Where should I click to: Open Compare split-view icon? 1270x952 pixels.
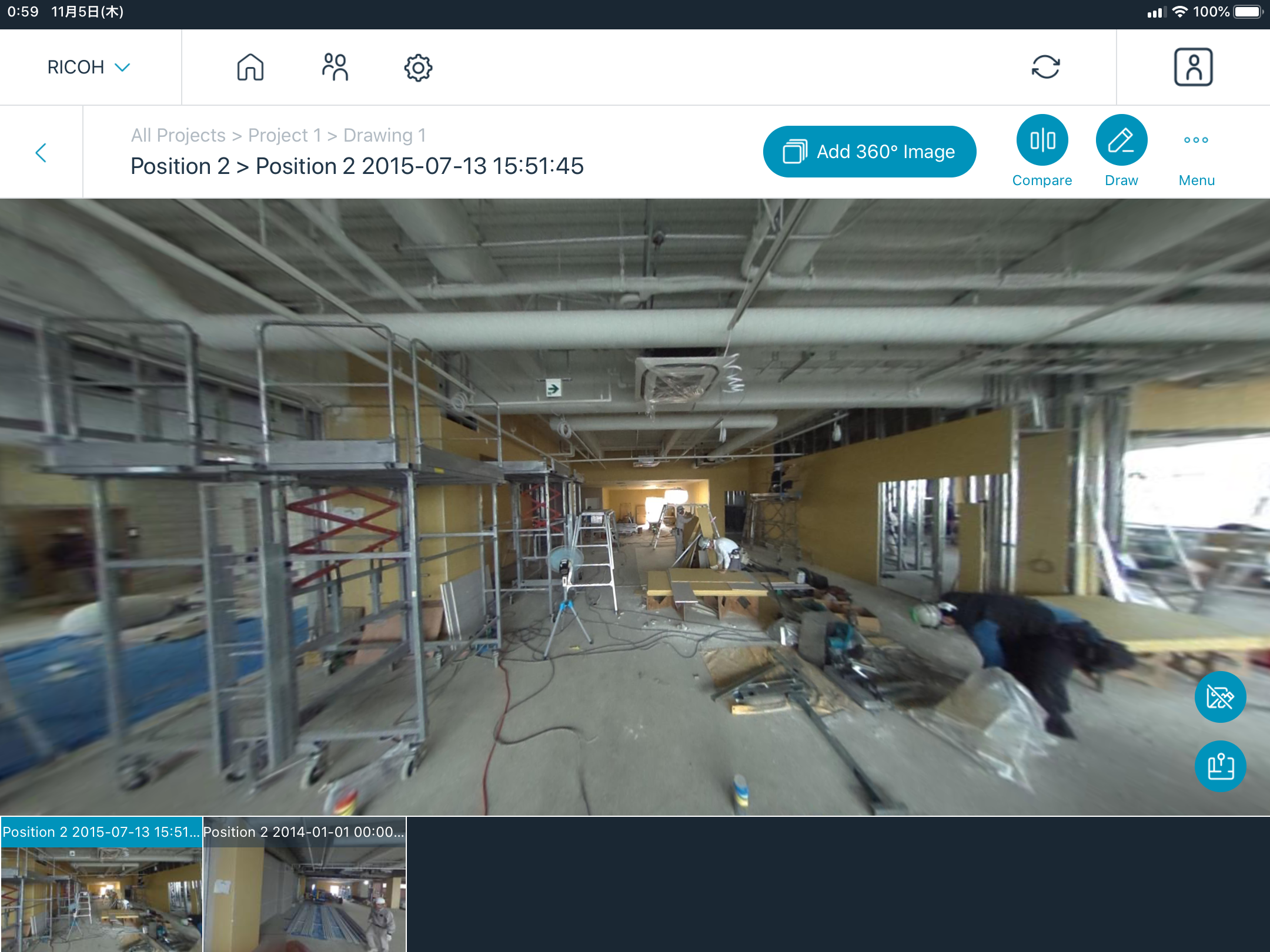(1042, 140)
